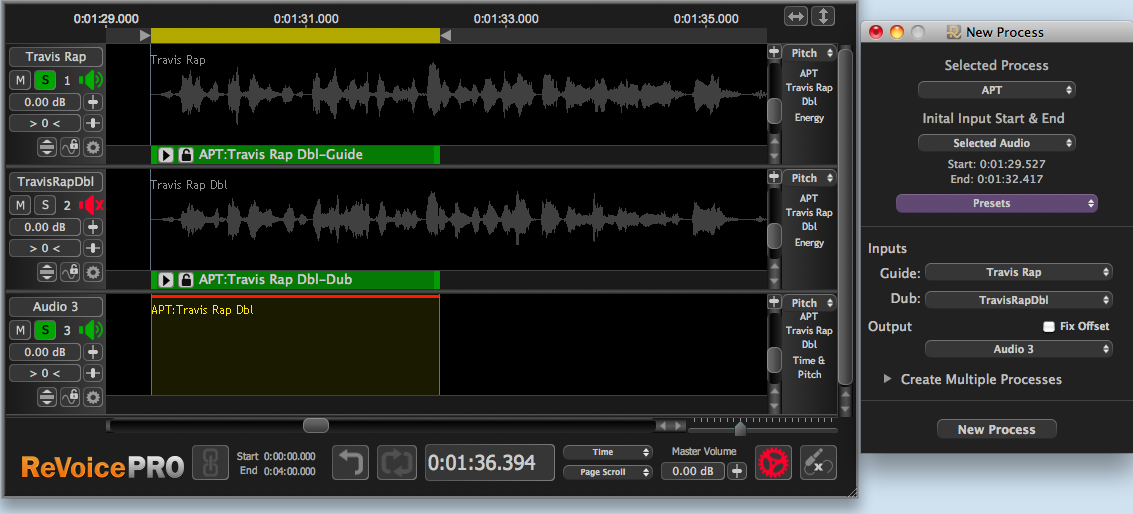Click the undo arrow in transport bar
The width and height of the screenshot is (1133, 514).
point(350,463)
